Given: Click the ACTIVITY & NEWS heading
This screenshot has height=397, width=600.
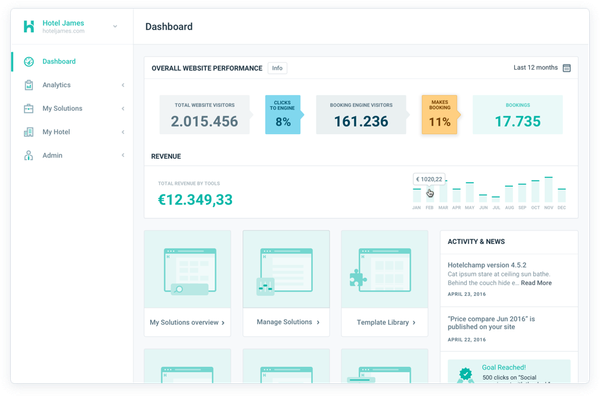Looking at the screenshot, I should (x=476, y=242).
